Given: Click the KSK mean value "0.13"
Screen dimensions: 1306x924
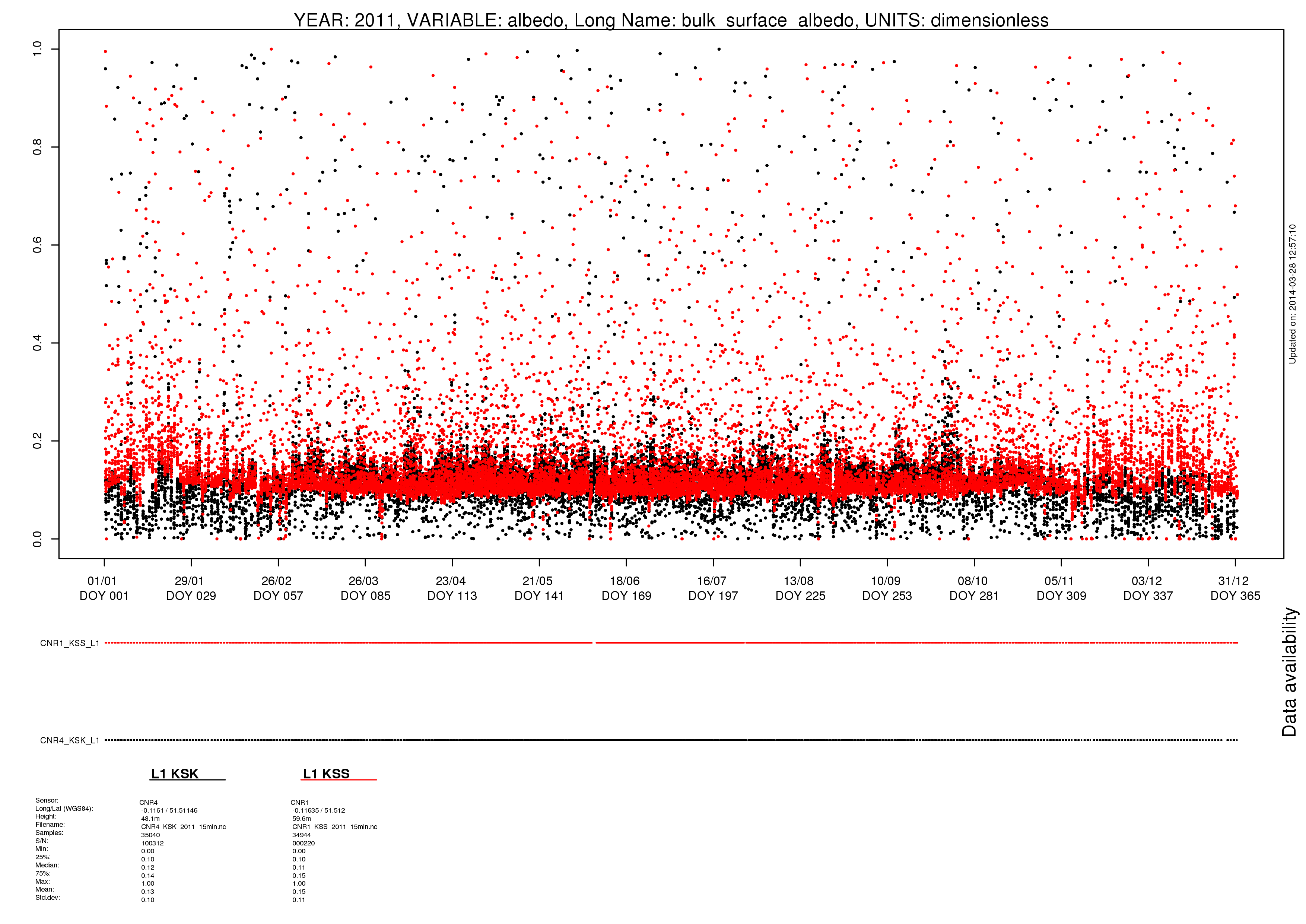Looking at the screenshot, I should click(148, 892).
